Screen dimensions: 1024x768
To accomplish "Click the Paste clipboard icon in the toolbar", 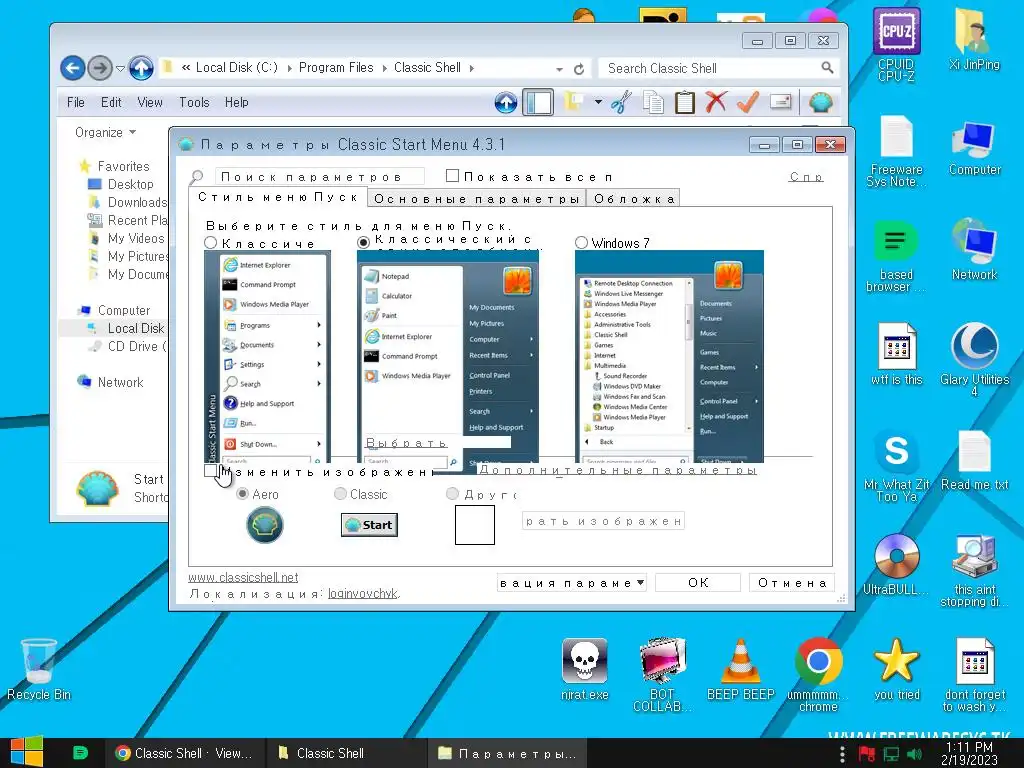I will 684,103.
